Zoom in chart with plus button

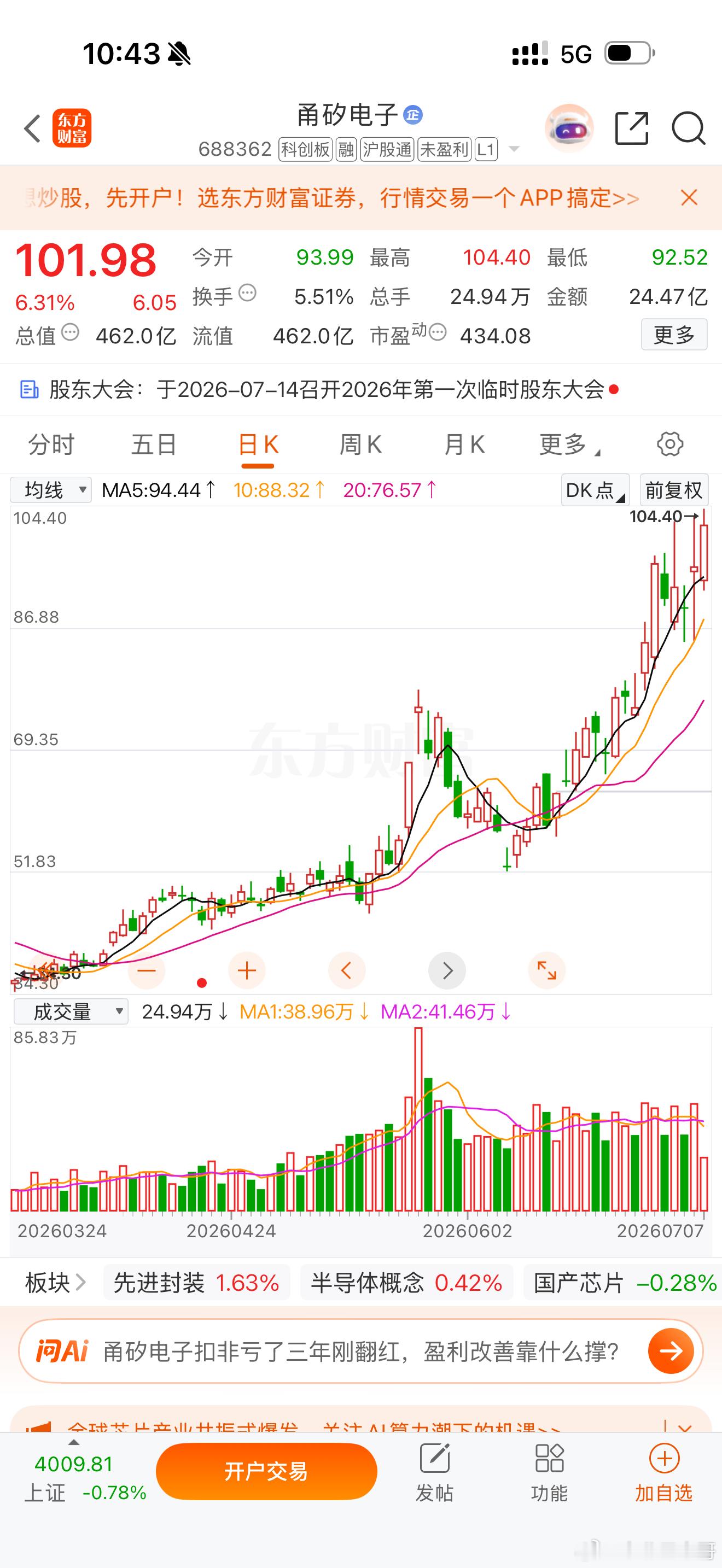247,970
